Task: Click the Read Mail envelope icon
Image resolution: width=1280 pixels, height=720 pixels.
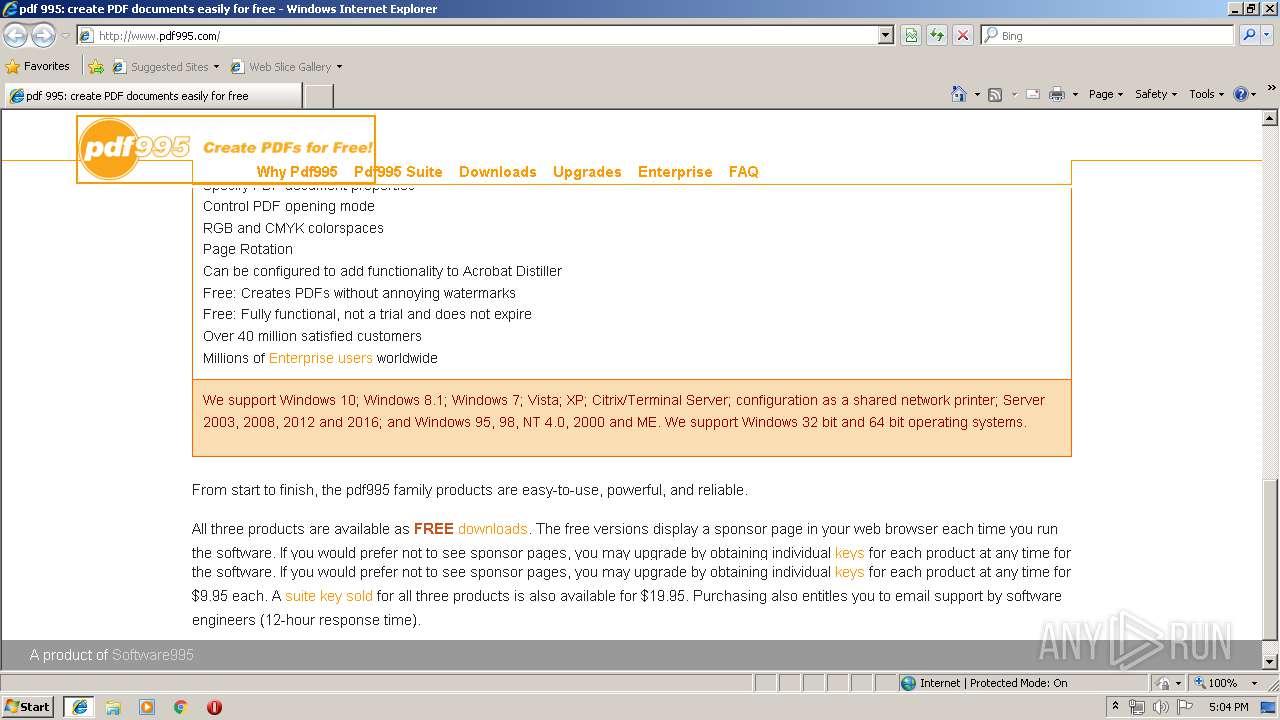Action: coord(1033,94)
